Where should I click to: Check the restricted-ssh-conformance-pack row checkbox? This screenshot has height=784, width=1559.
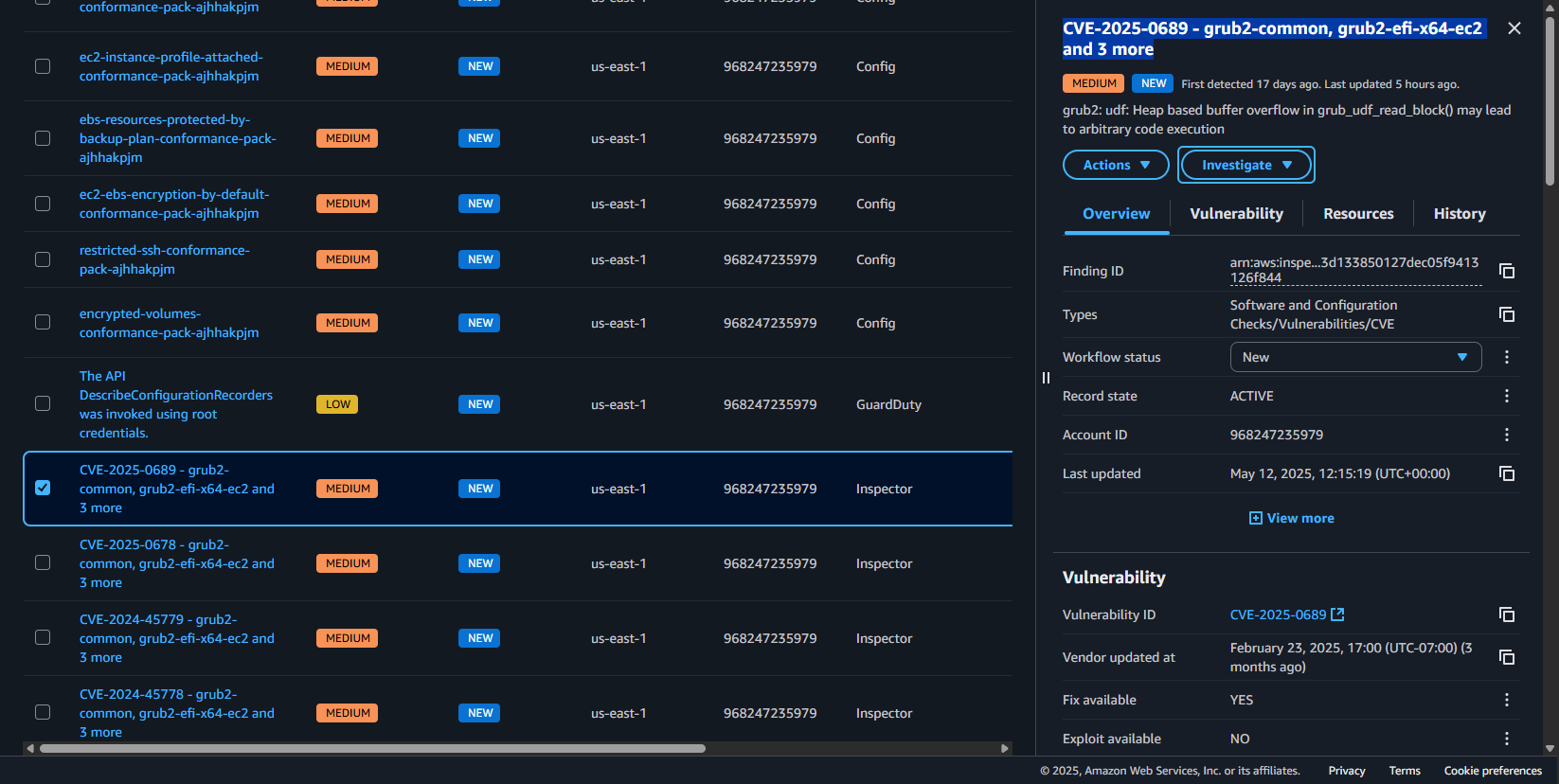(43, 259)
